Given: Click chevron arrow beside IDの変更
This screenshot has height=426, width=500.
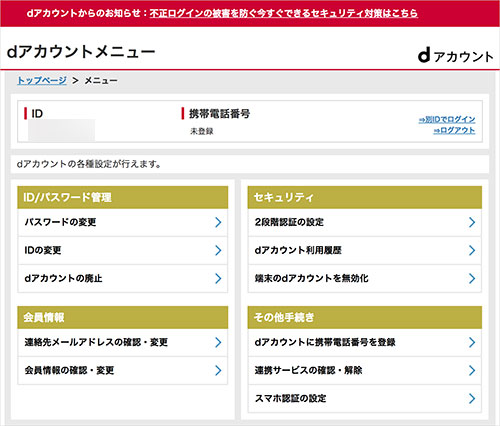Looking at the screenshot, I should coord(218,250).
